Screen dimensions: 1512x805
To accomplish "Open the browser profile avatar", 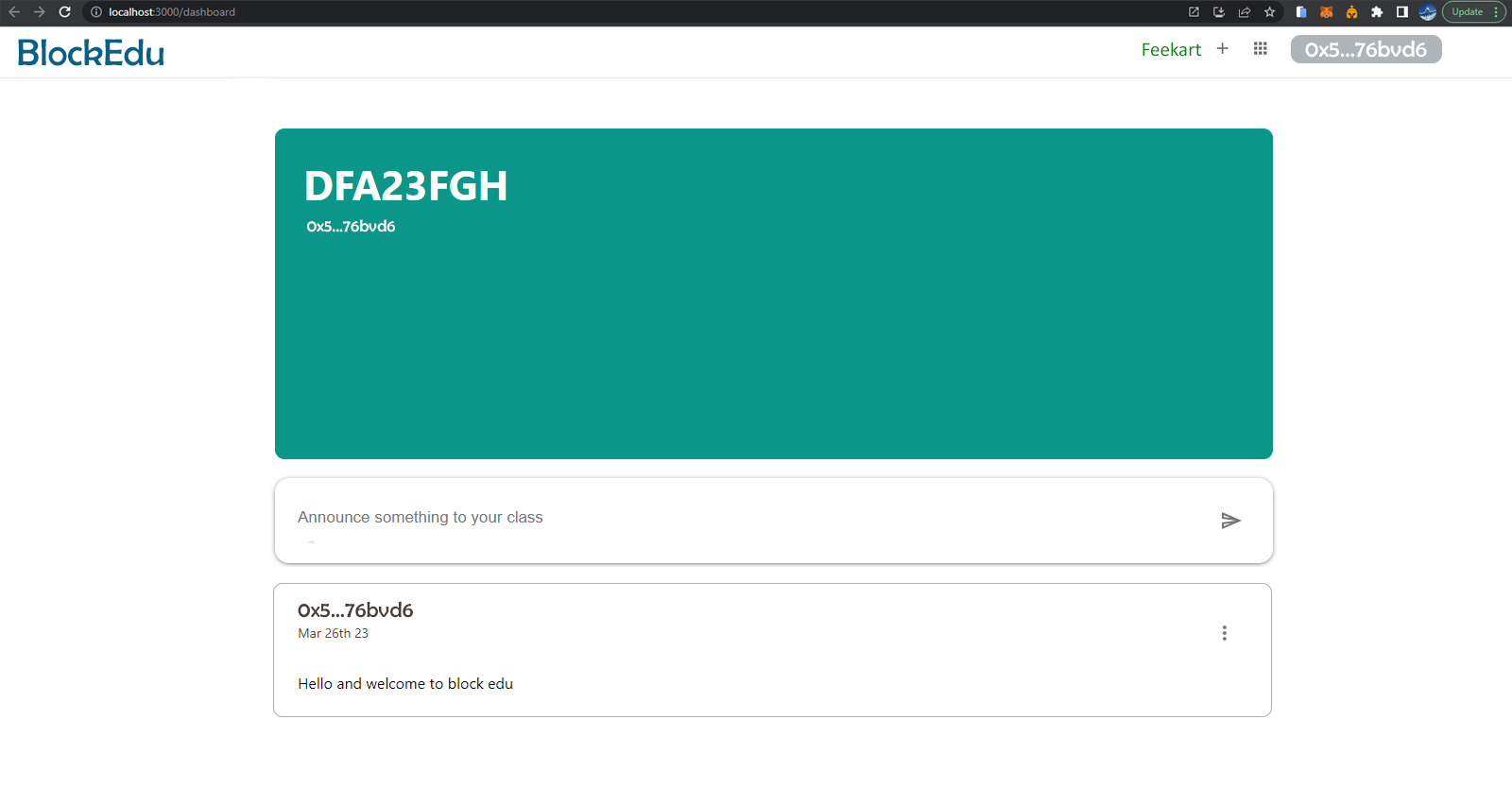I will (1428, 12).
